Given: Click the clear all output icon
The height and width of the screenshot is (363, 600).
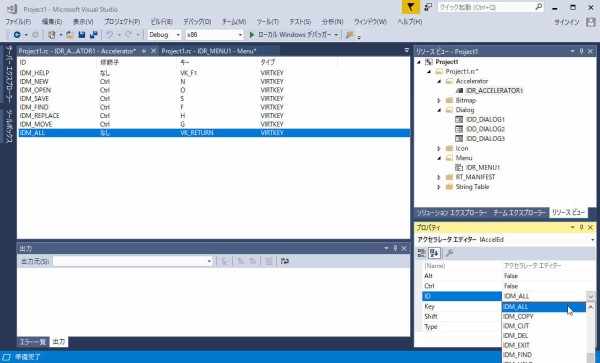Looking at the screenshot, I should click(269, 261).
